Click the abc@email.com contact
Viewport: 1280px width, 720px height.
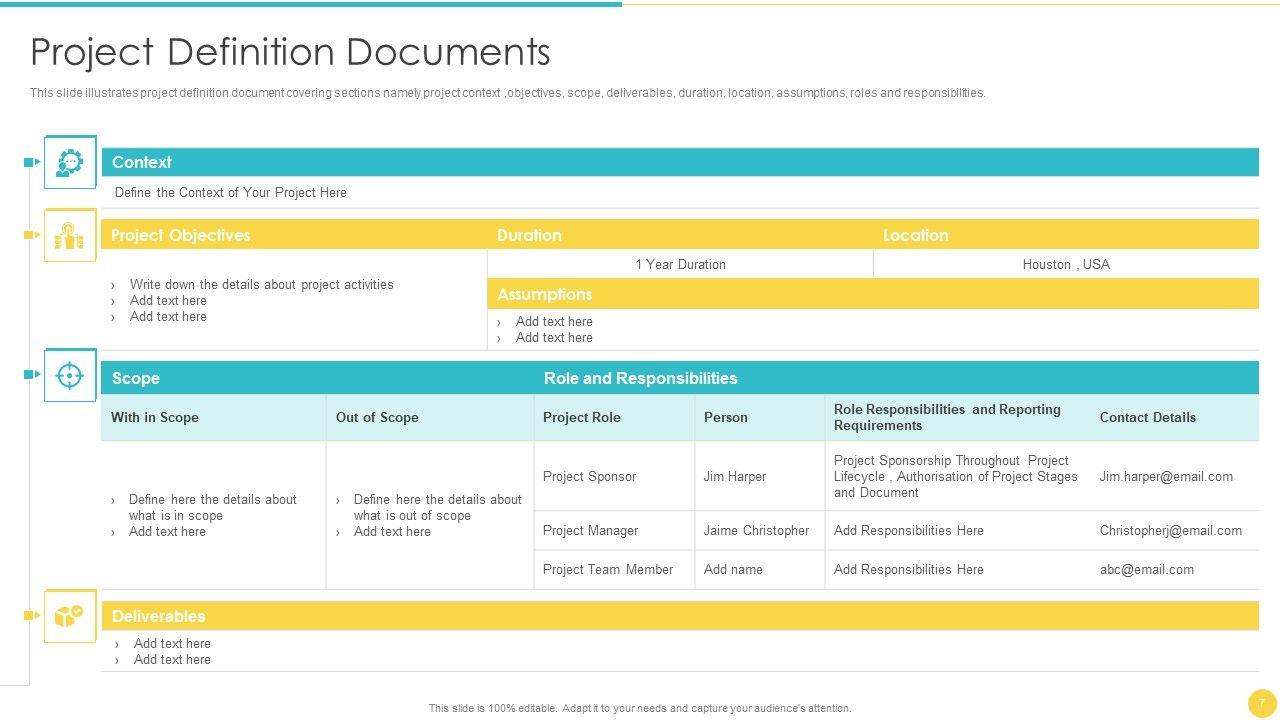click(x=1146, y=570)
